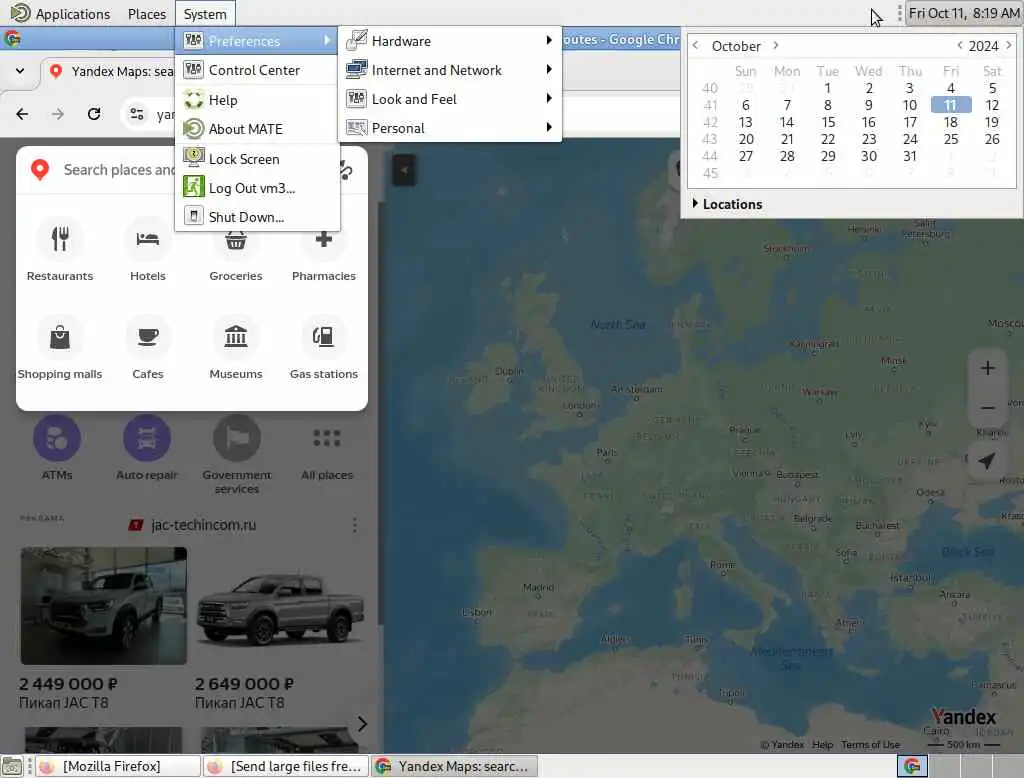
Task: Open Control Center from System menu
Action: tap(257, 70)
